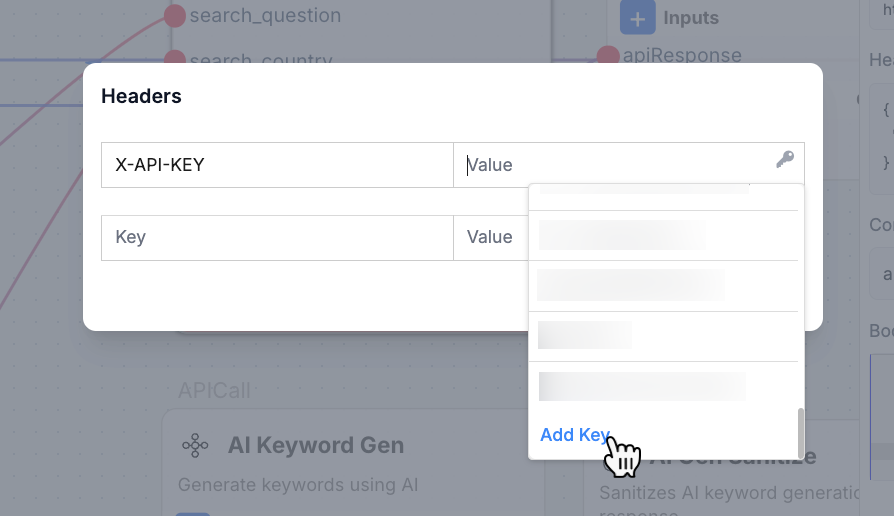Screen dimensions: 894x516
Task: Click the plus icon beside Inputs
Action: pos(637,18)
